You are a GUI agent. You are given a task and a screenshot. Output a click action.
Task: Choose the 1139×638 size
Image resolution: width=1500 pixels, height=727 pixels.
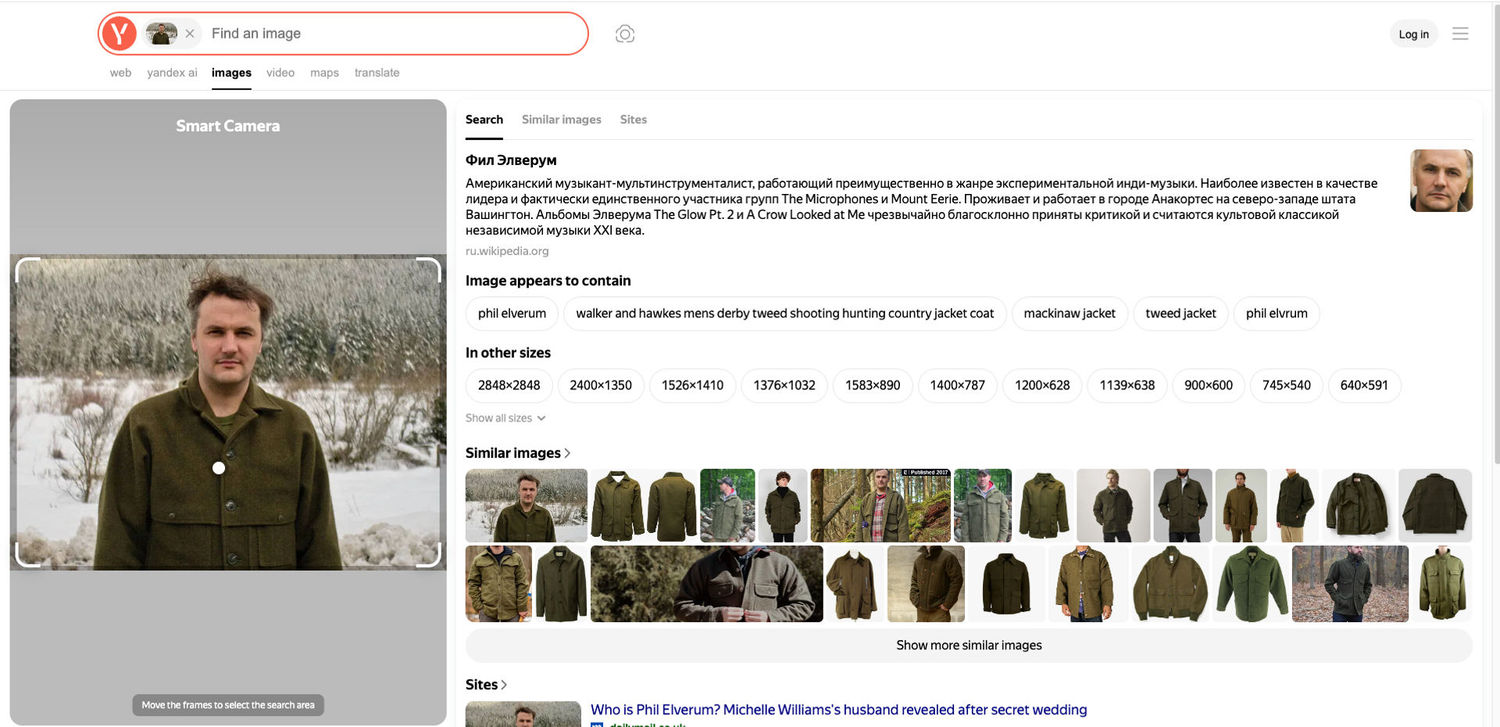point(1127,385)
